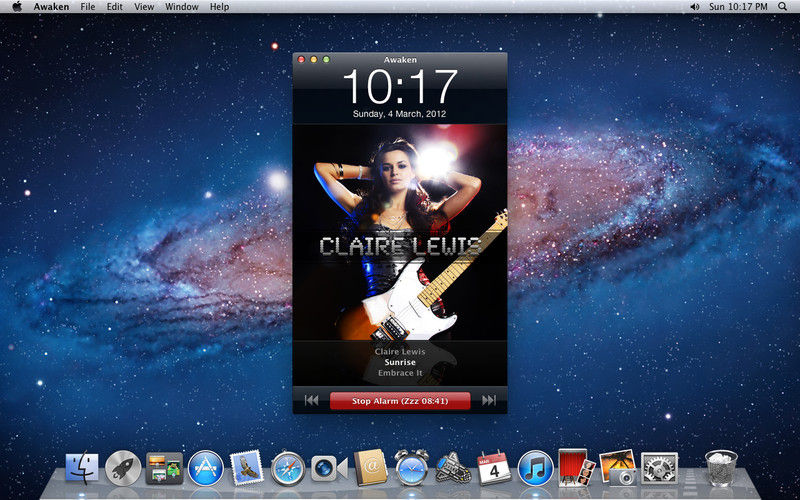Screen dimensions: 800x500
Task: Open Launchpad rocket icon in Dock
Action: tap(123, 467)
